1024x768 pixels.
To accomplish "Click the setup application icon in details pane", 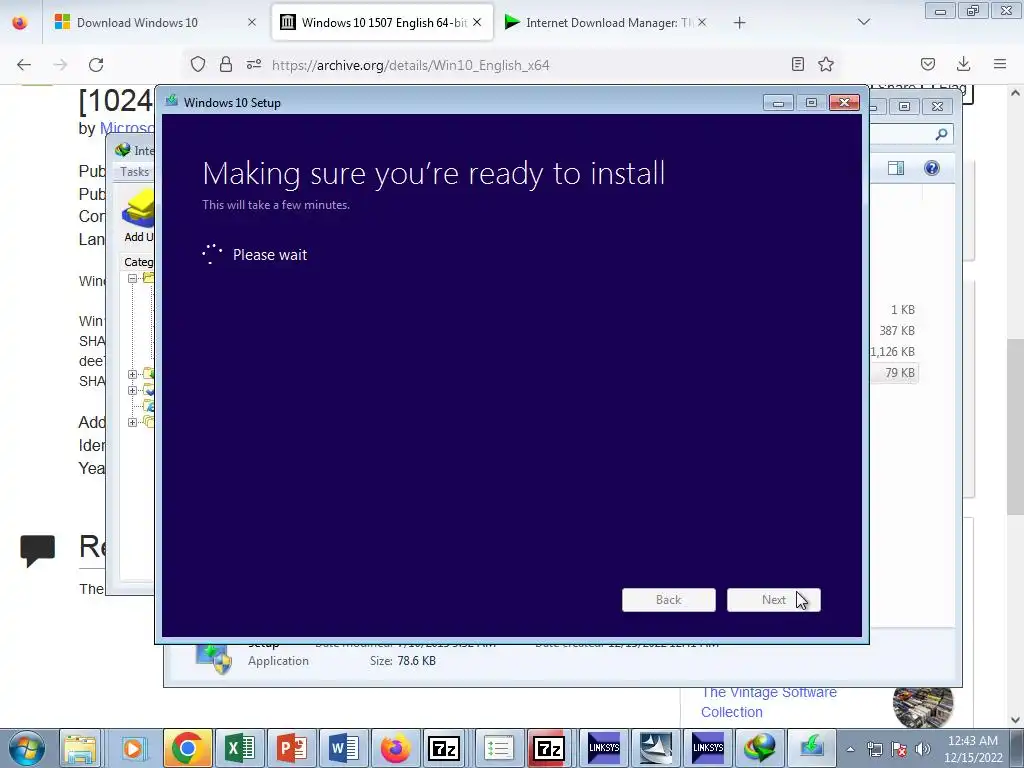I will click(x=214, y=658).
